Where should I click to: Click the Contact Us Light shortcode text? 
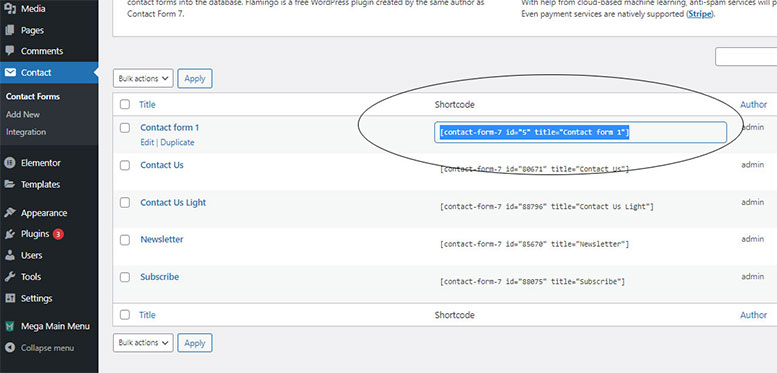547,207
